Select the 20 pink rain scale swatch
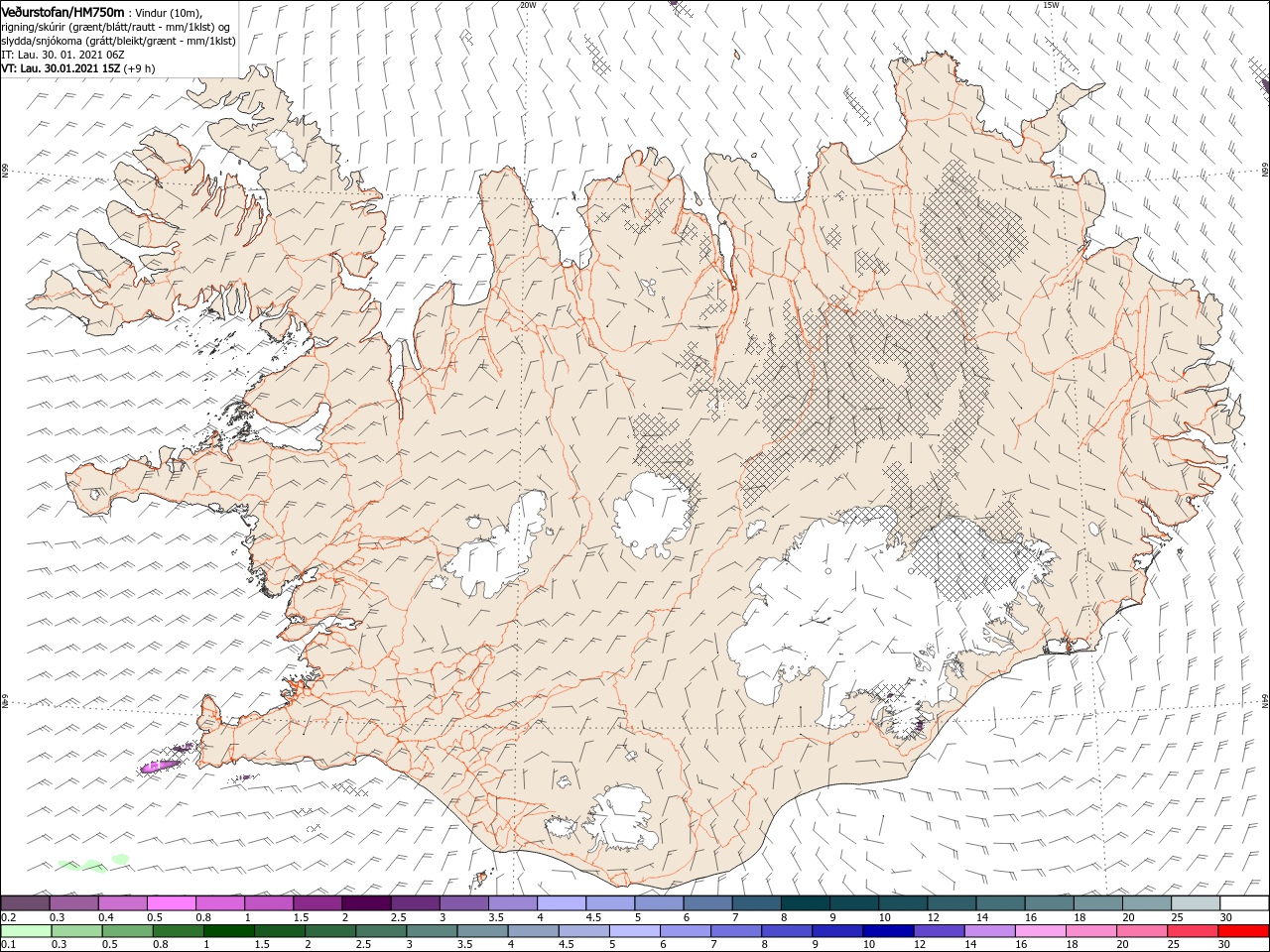 [1140, 931]
